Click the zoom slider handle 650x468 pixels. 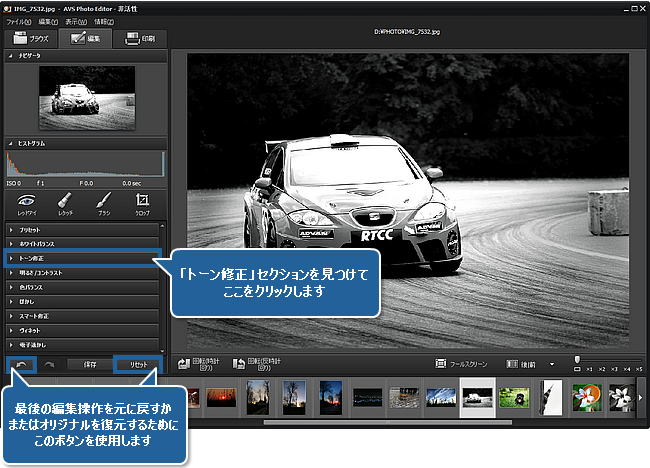(577, 358)
